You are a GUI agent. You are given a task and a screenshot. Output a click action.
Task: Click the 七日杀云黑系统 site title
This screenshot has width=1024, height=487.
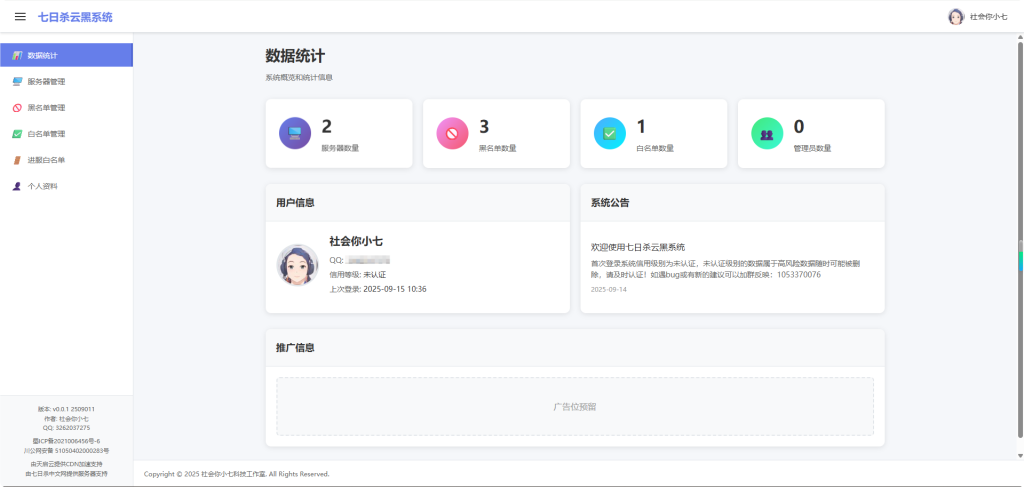(75, 17)
